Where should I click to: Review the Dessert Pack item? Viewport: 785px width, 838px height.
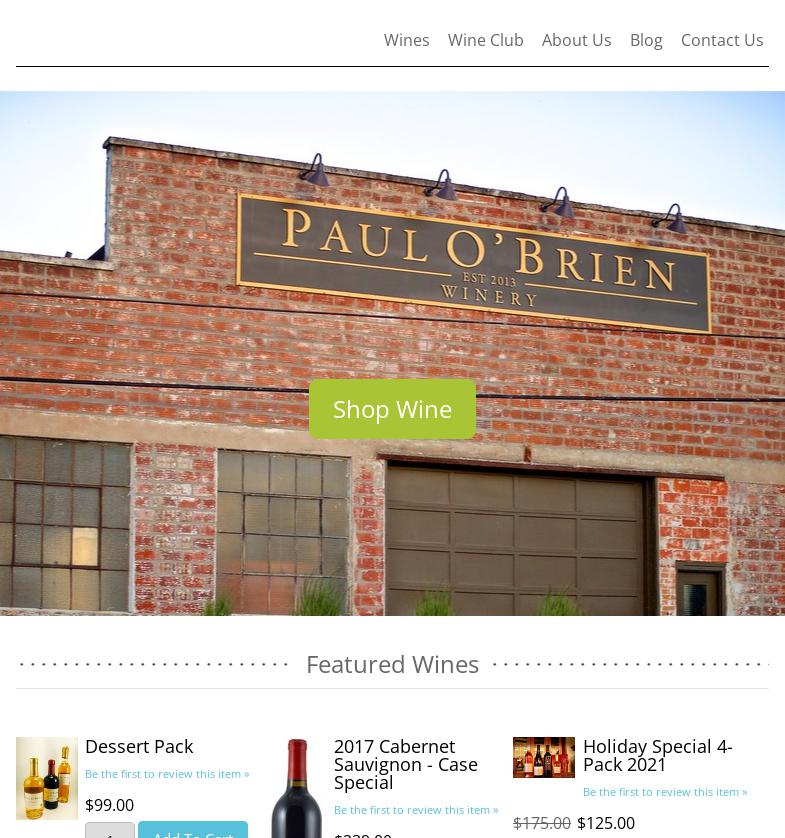click(x=167, y=774)
